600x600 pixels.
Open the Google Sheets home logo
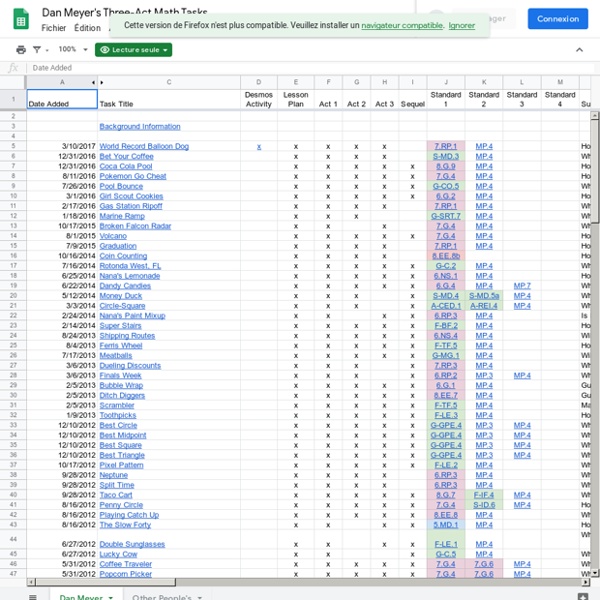pyautogui.click(x=21, y=19)
